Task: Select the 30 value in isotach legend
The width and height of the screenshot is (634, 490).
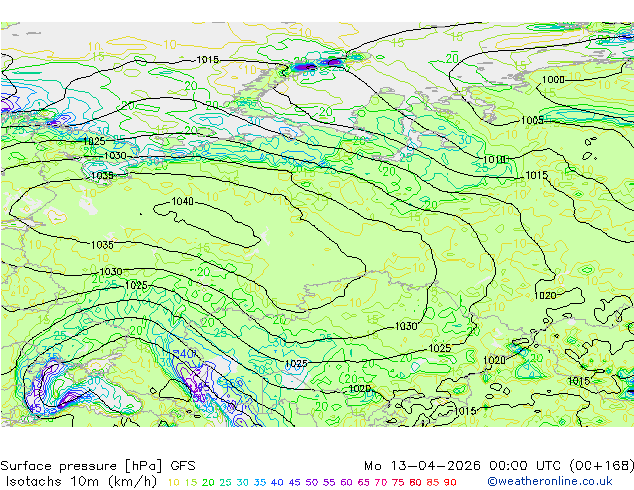Action: coord(243,482)
